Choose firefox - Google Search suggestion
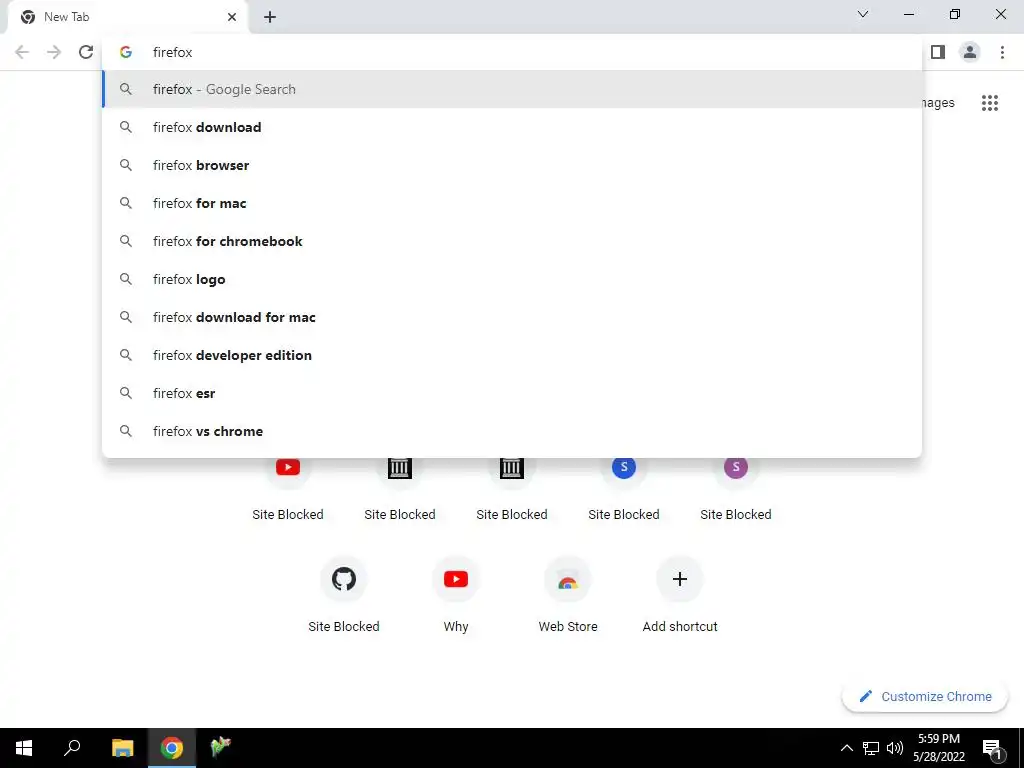1024x768 pixels. 511,89
